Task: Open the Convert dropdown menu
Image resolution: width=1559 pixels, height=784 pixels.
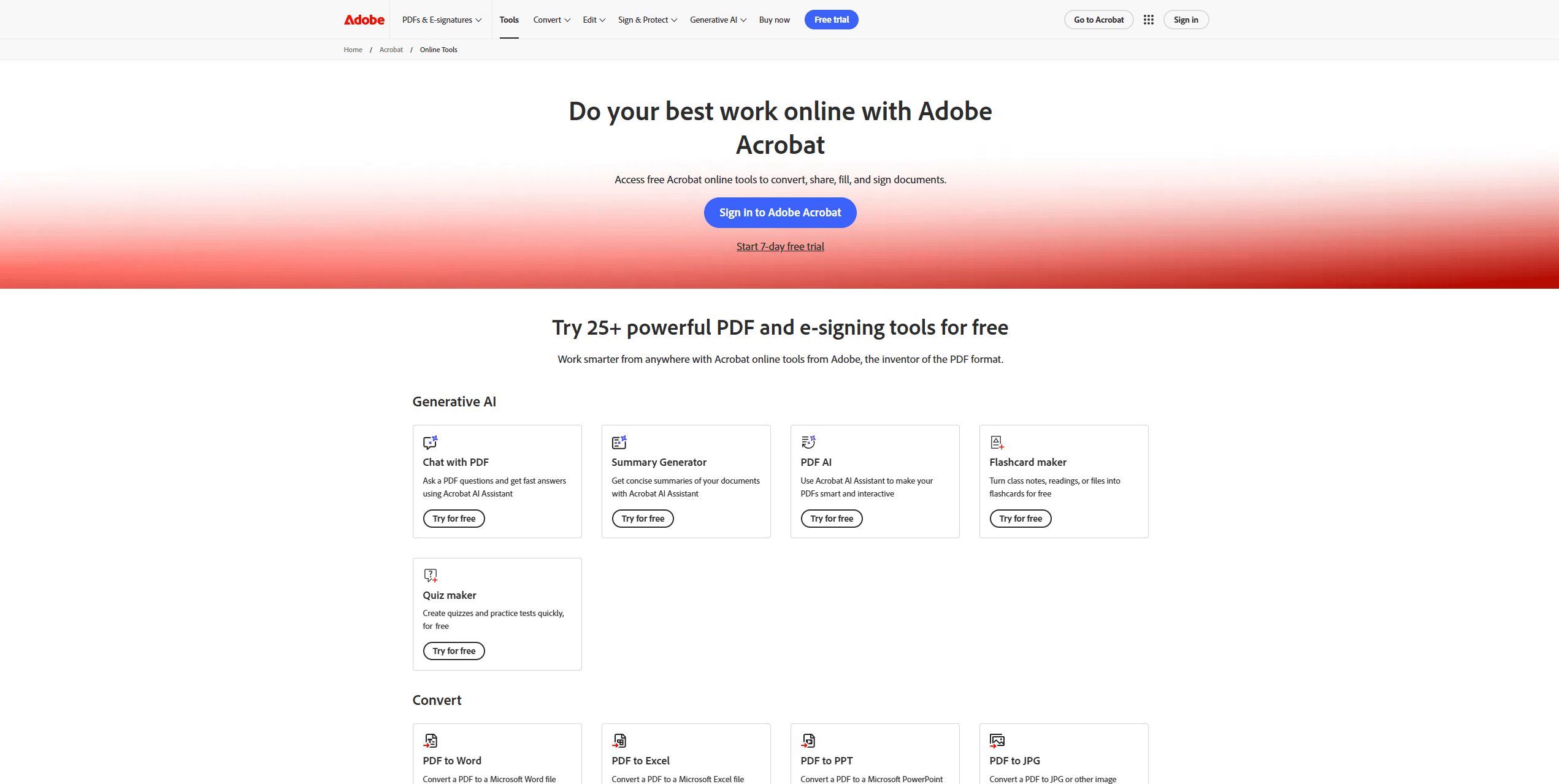Action: coord(551,19)
